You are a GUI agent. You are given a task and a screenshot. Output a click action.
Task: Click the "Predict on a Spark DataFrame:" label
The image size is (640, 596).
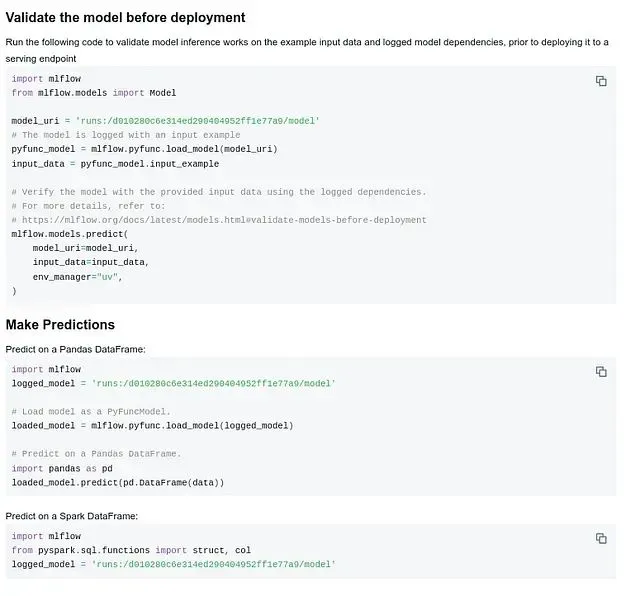pos(71,516)
